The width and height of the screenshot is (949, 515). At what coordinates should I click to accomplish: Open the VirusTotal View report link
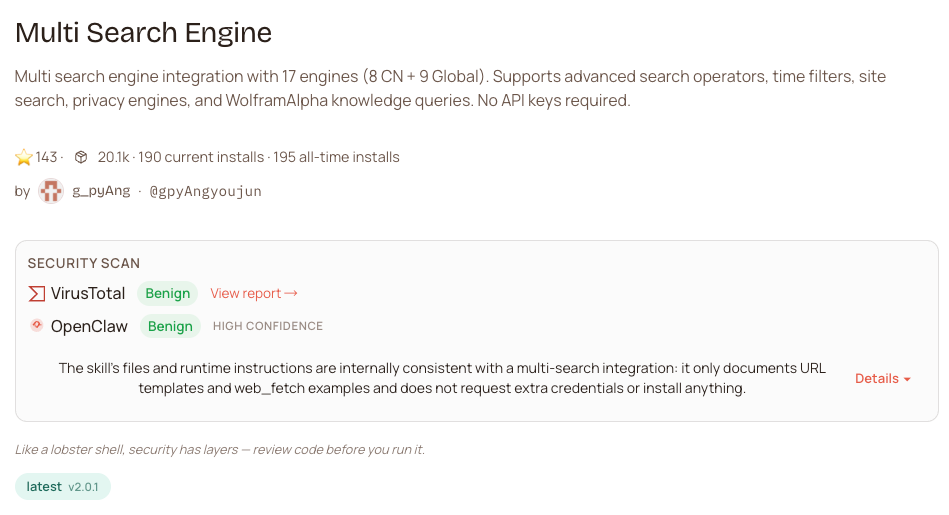(254, 293)
